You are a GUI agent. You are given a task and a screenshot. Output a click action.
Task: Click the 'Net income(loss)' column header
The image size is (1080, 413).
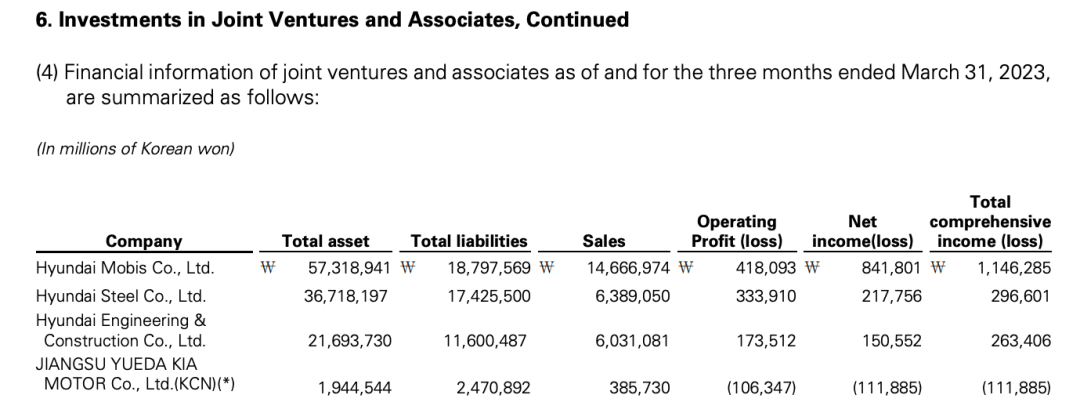(862, 232)
